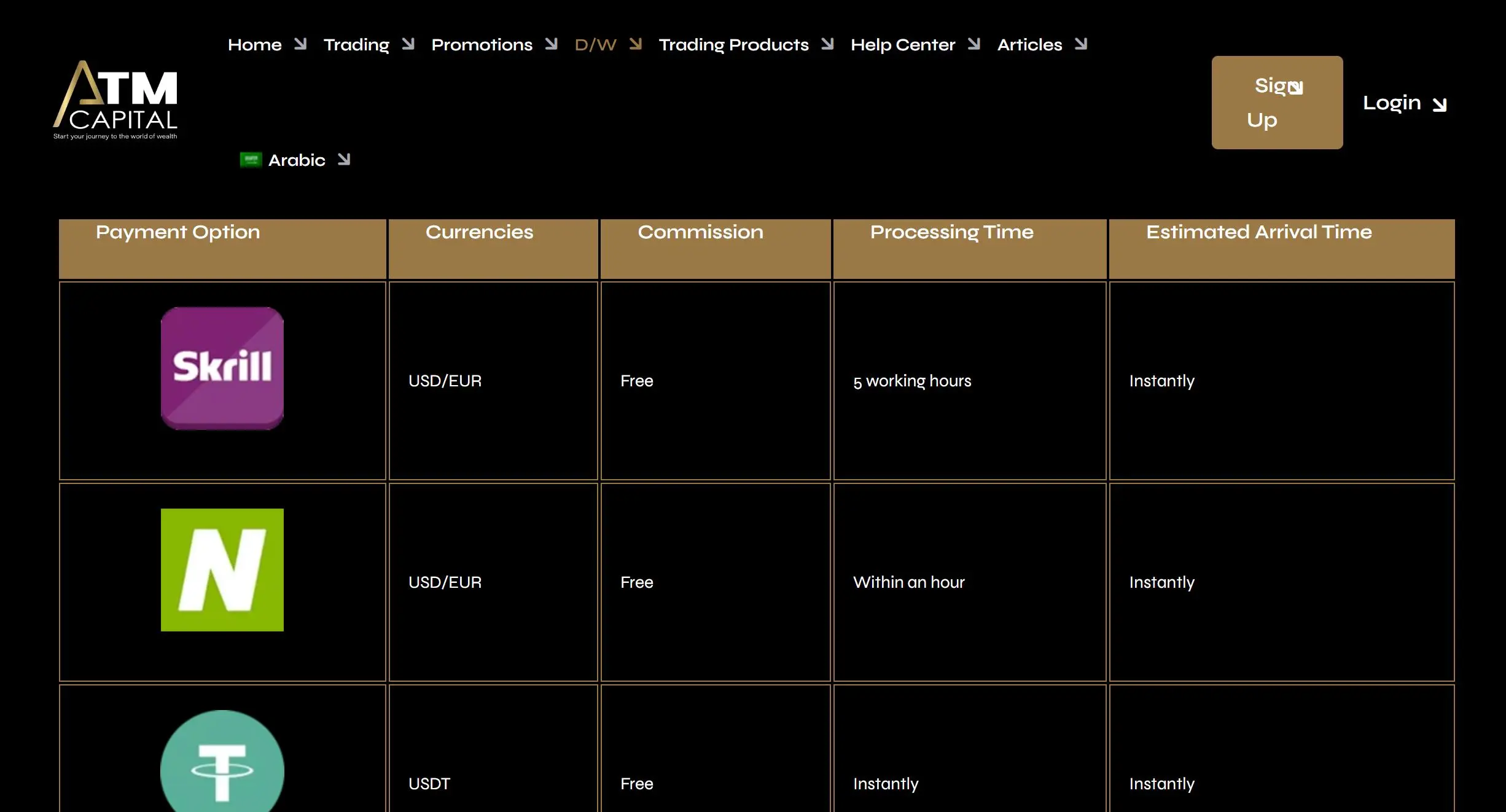The width and height of the screenshot is (1506, 812).
Task: Open the Trading Products menu item
Action: point(734,45)
